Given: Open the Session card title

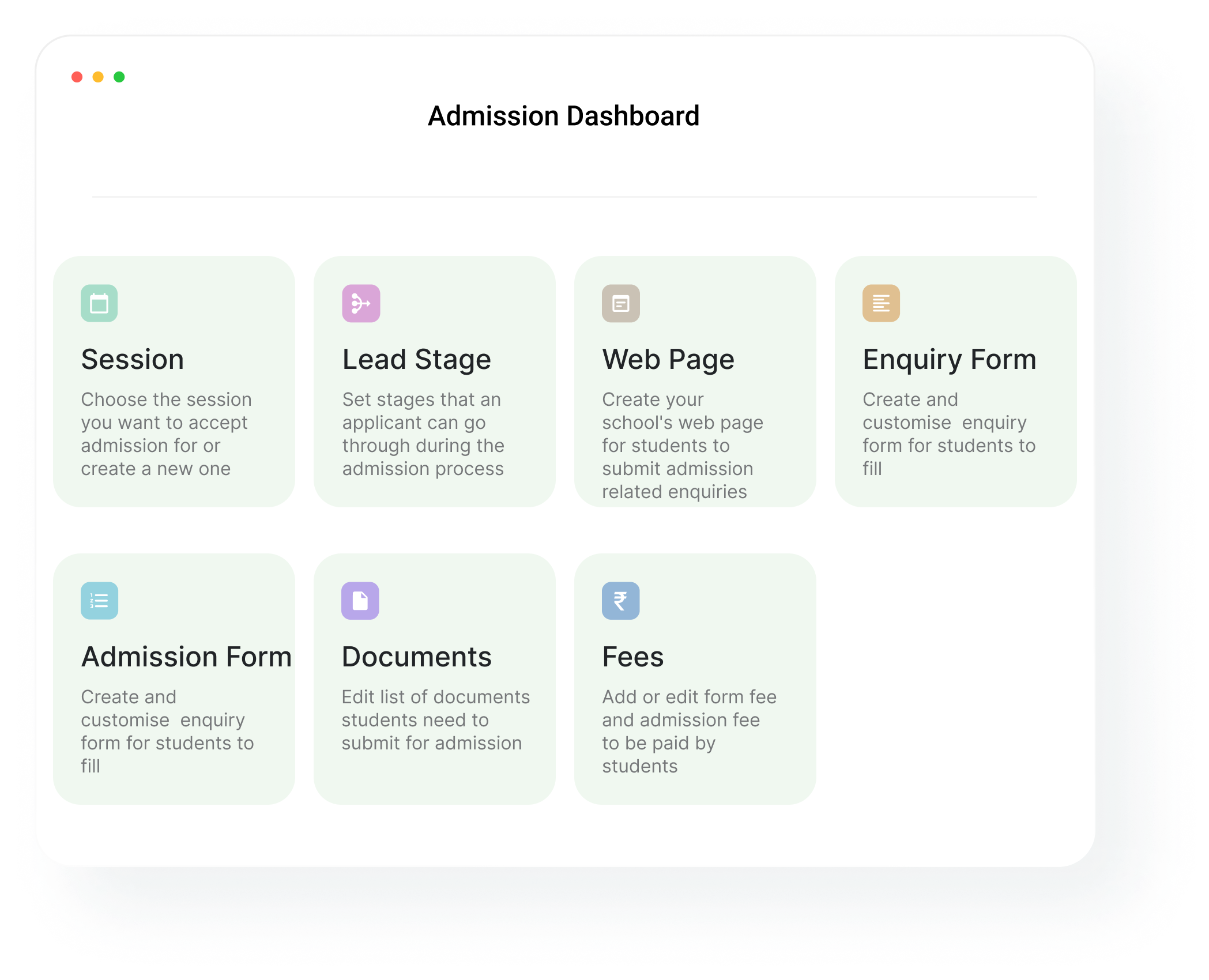Looking at the screenshot, I should pos(133,360).
